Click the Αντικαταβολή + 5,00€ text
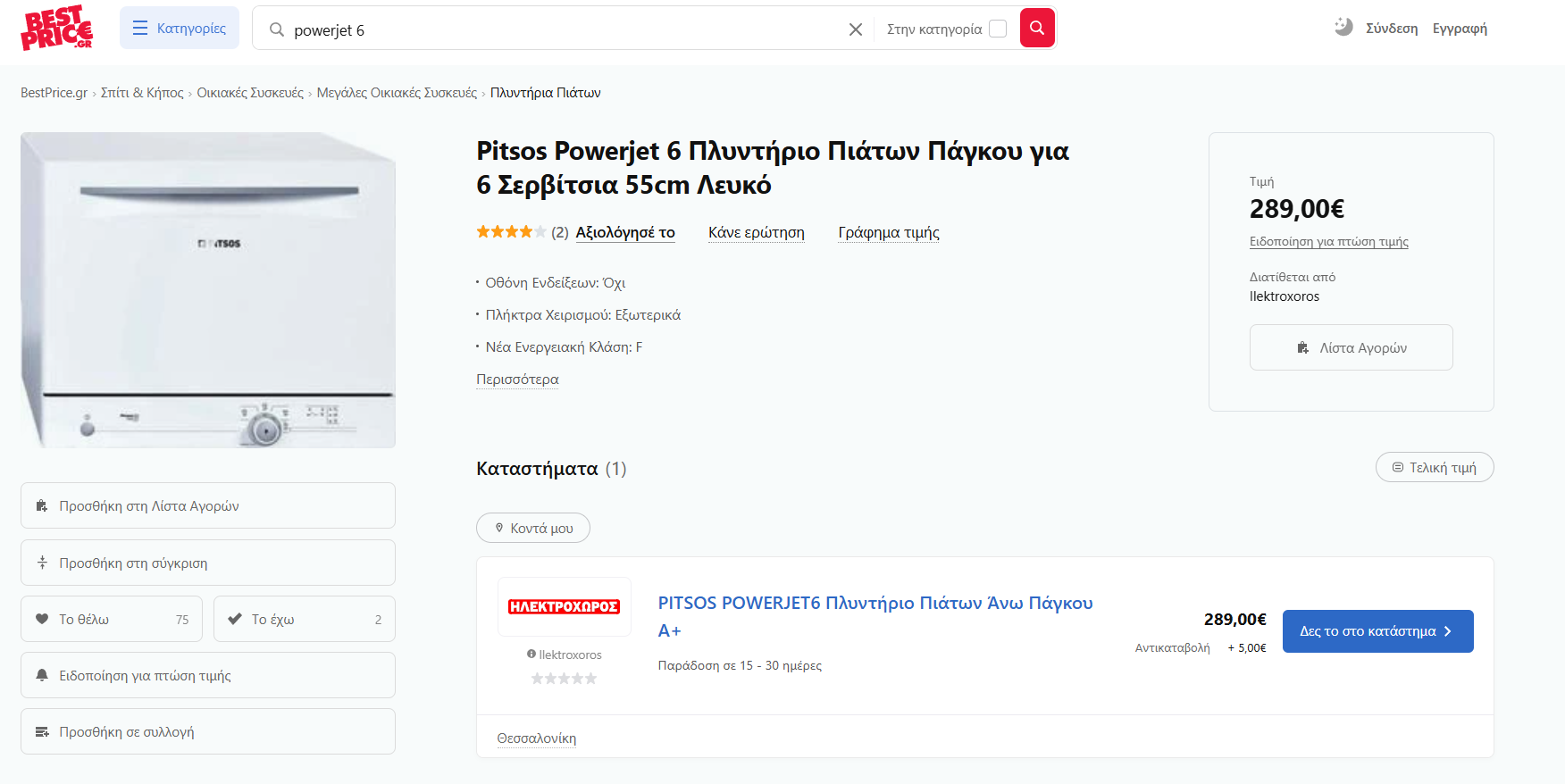 click(1201, 648)
